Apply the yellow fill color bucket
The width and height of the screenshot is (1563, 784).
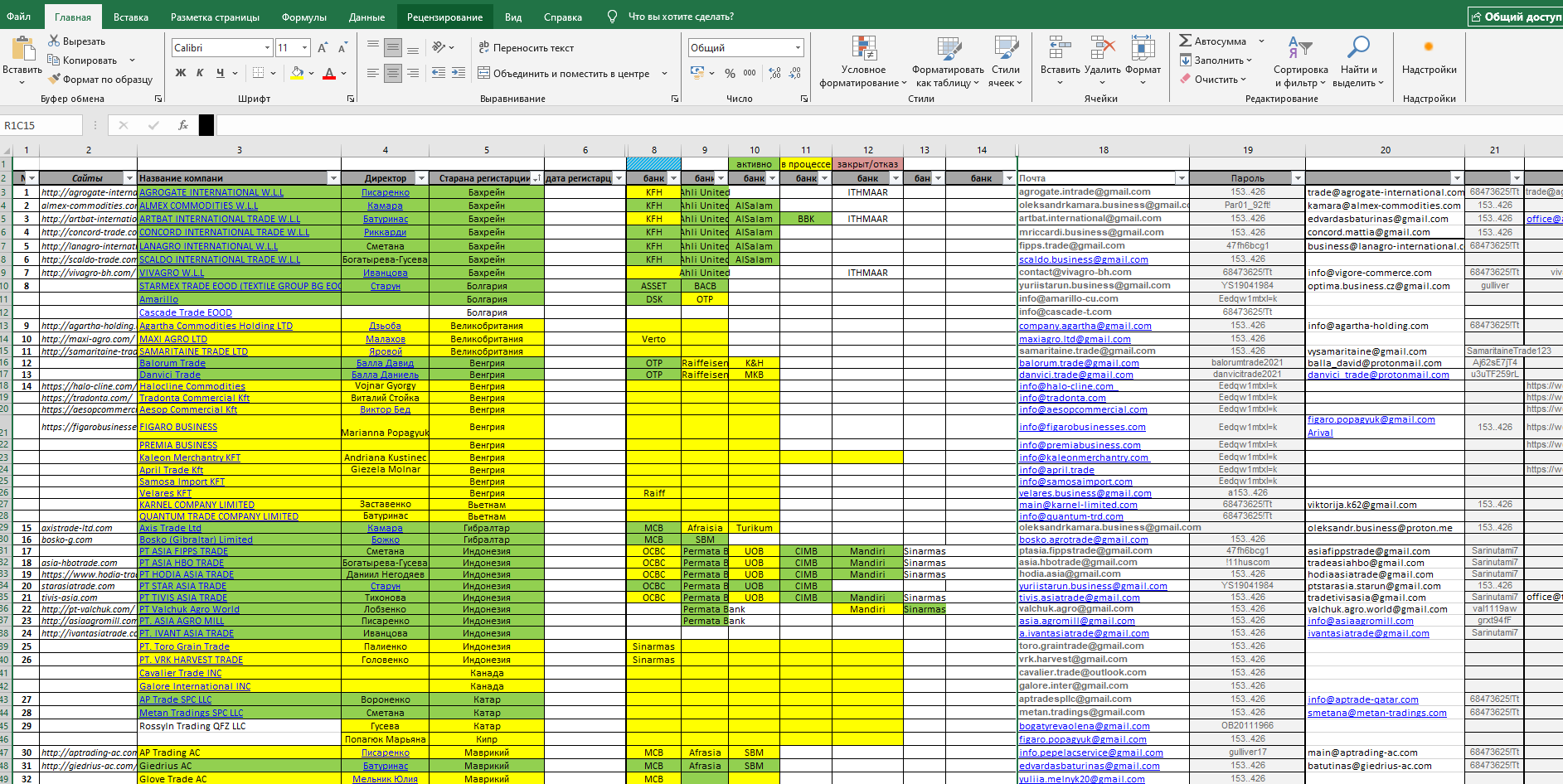click(297, 73)
